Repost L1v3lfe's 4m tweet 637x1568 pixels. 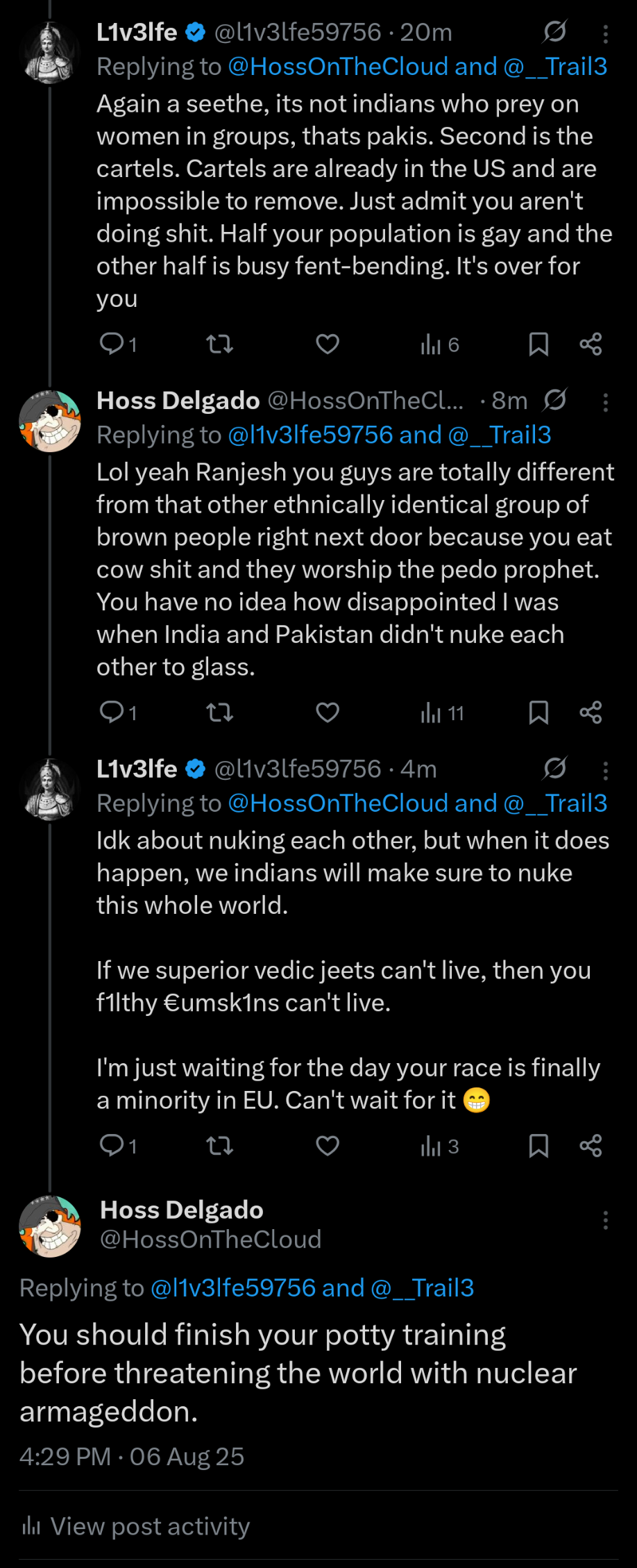coord(220,1145)
